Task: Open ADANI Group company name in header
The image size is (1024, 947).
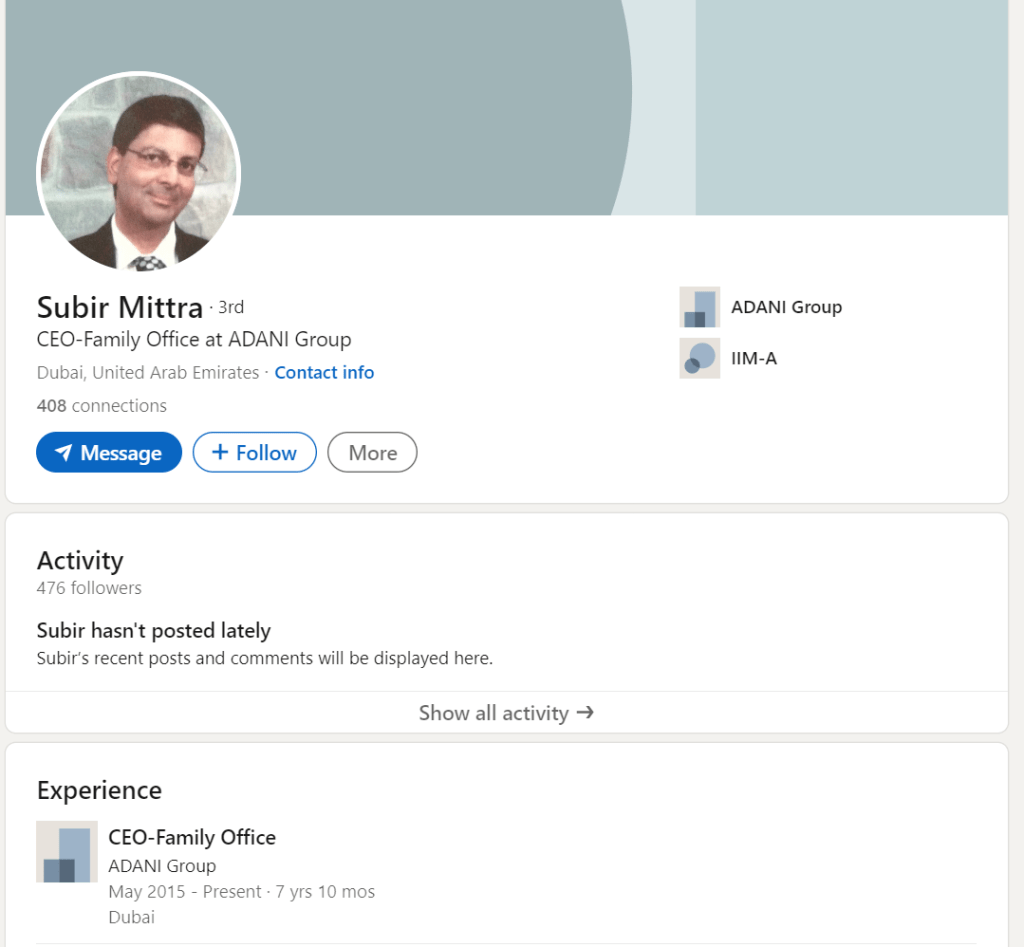Action: pyautogui.click(x=786, y=307)
